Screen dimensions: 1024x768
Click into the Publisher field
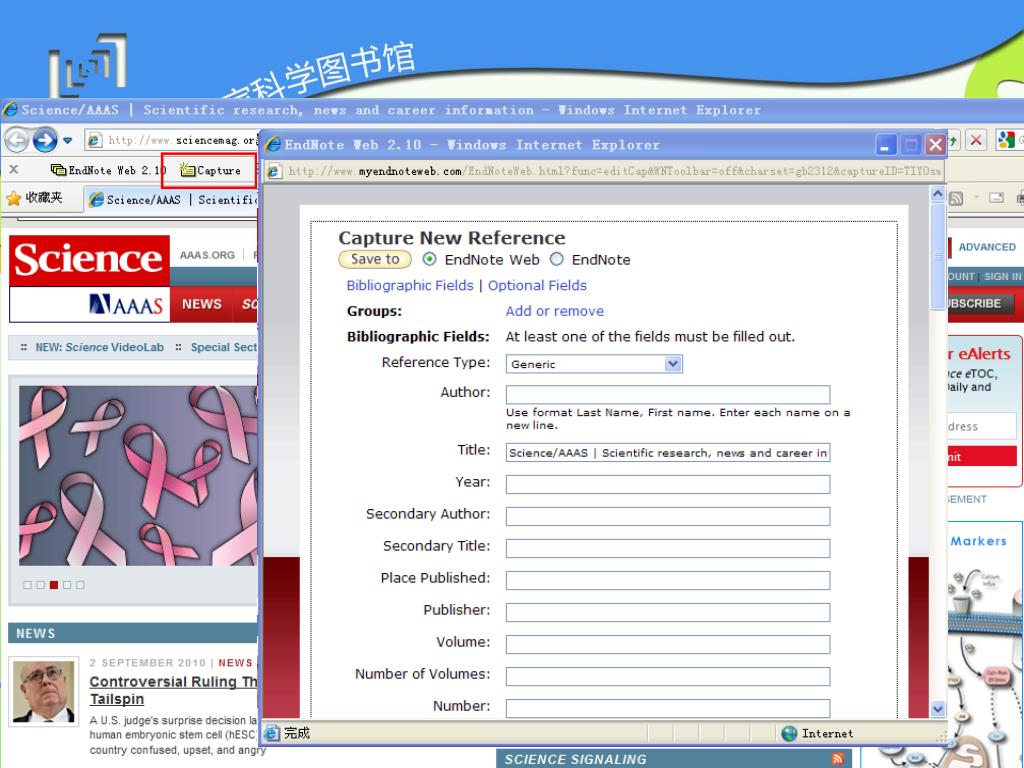pos(667,612)
